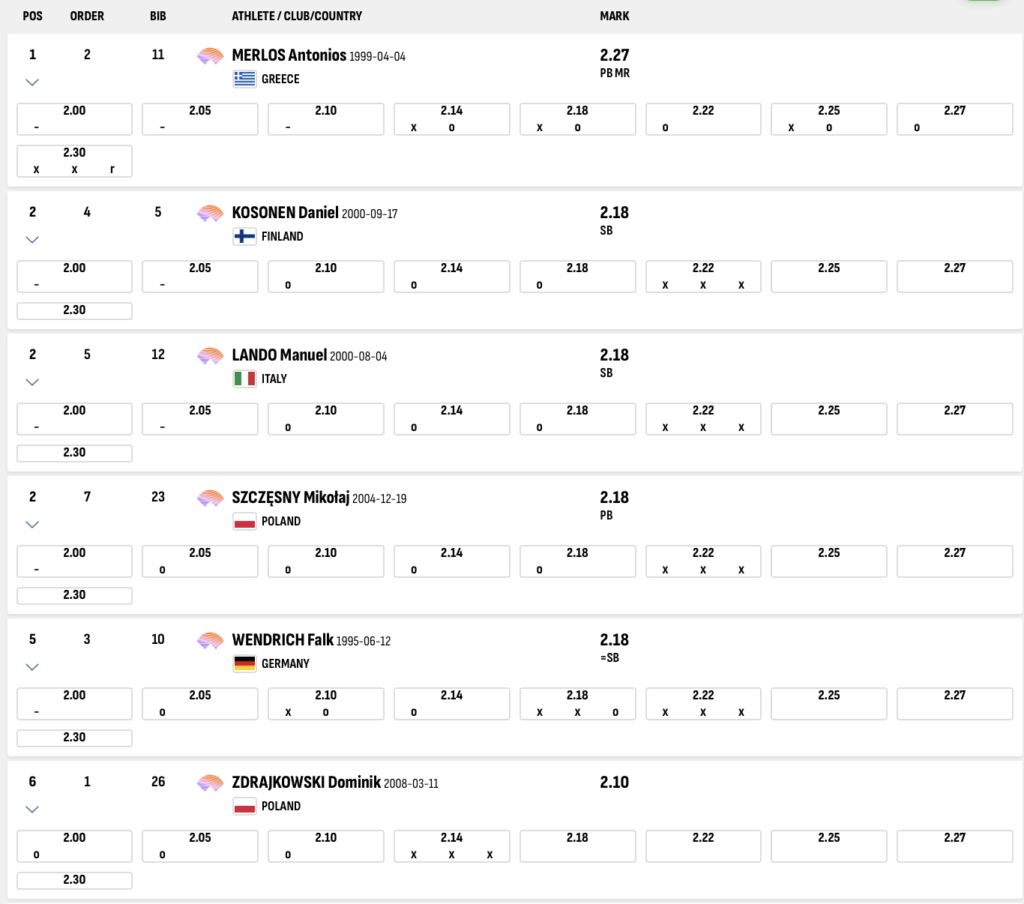Click the logo icon beside WENDRICH Falk

210,641
